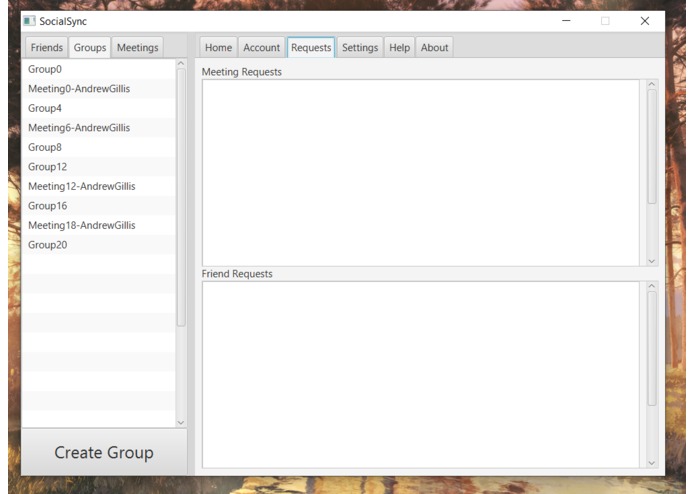Select Group16 in the list
The width and height of the screenshot is (695, 494).
[x=99, y=206]
